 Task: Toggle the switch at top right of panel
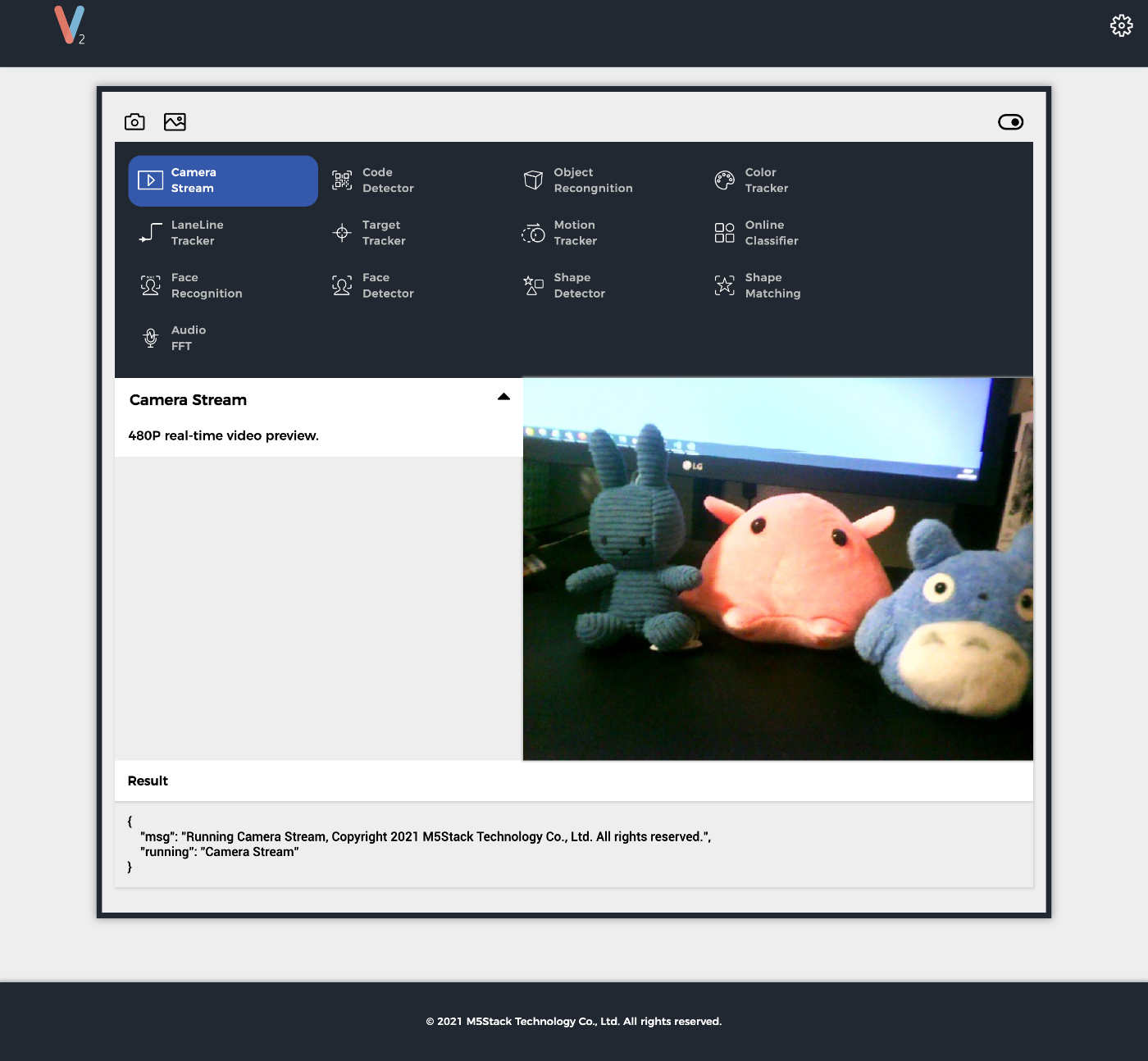[x=1010, y=122]
